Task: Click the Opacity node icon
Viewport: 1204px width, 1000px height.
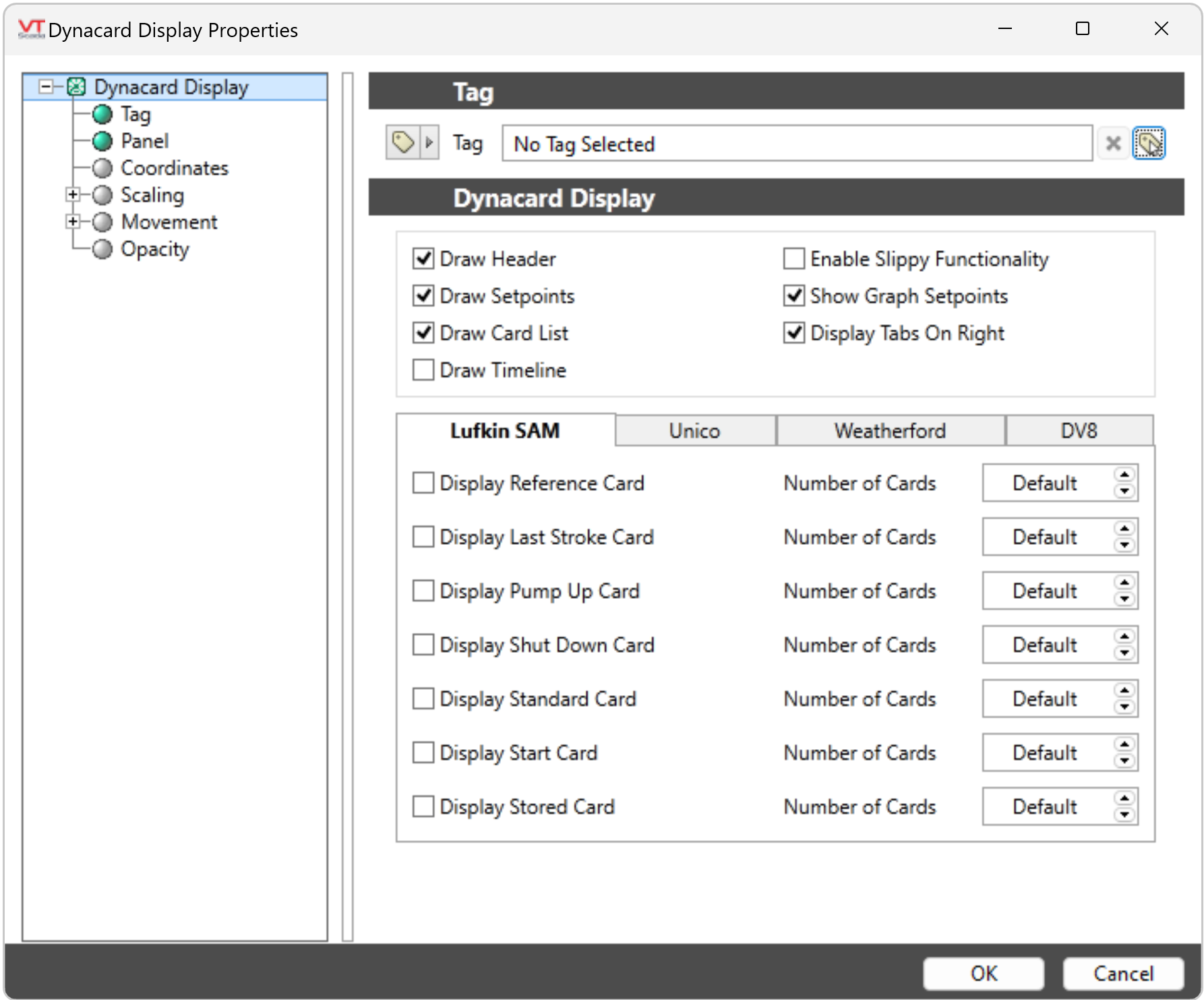Action: [102, 249]
